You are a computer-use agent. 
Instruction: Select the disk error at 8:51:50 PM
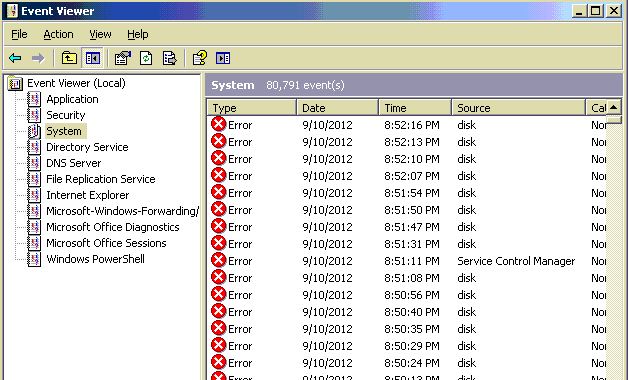coord(407,210)
